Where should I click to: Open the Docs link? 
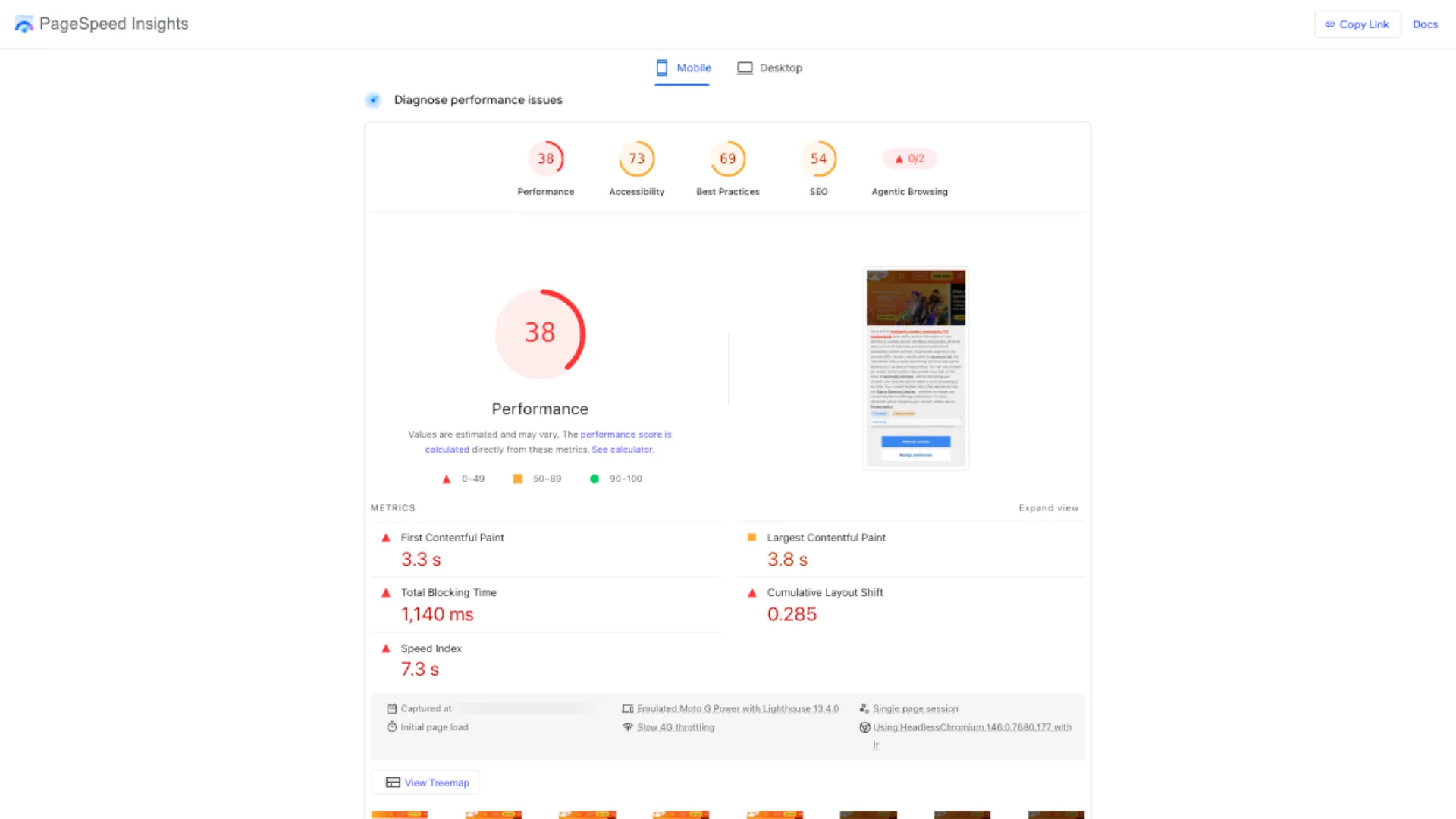pyautogui.click(x=1425, y=24)
